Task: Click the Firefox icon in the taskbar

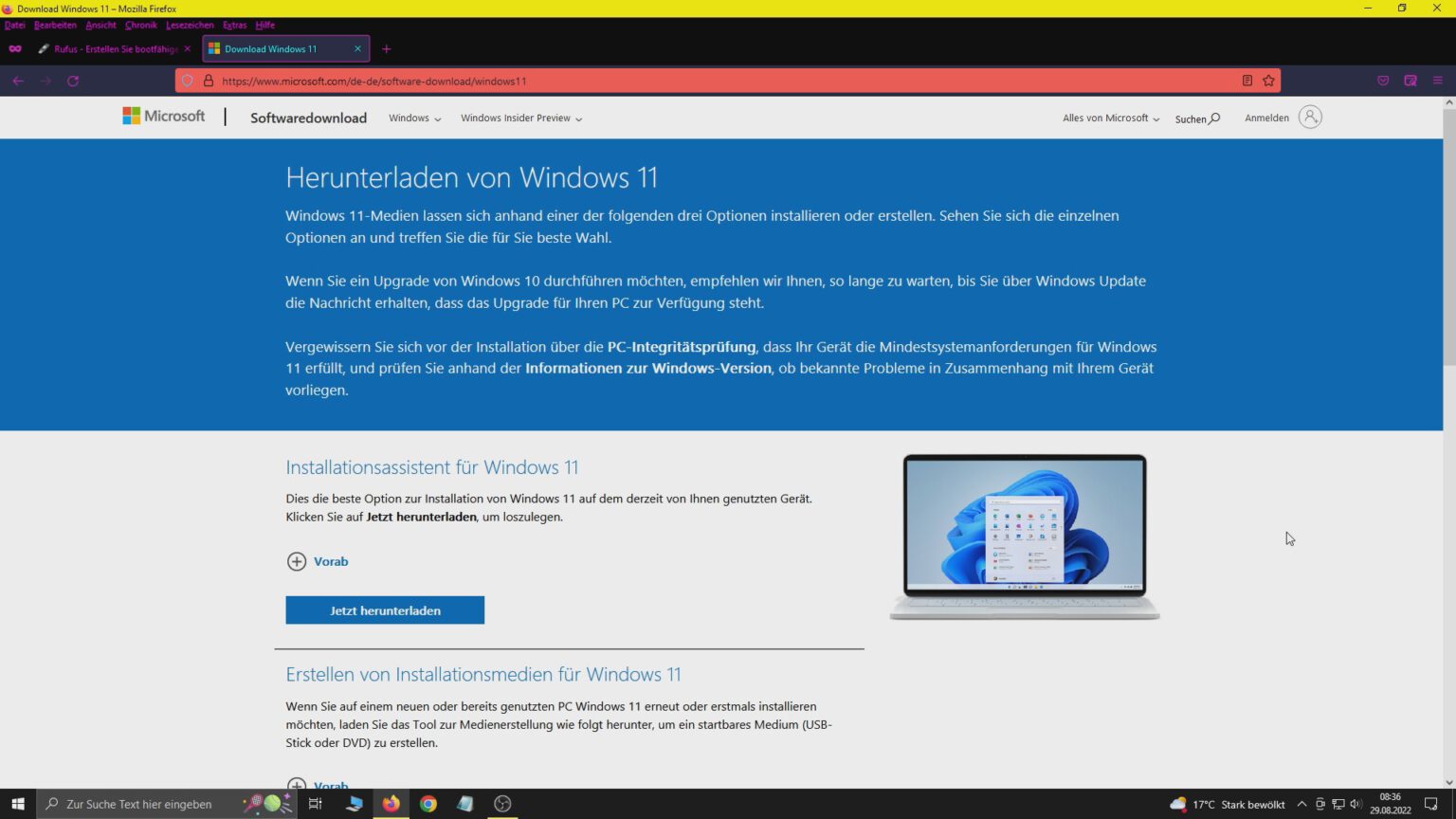Action: (391, 804)
